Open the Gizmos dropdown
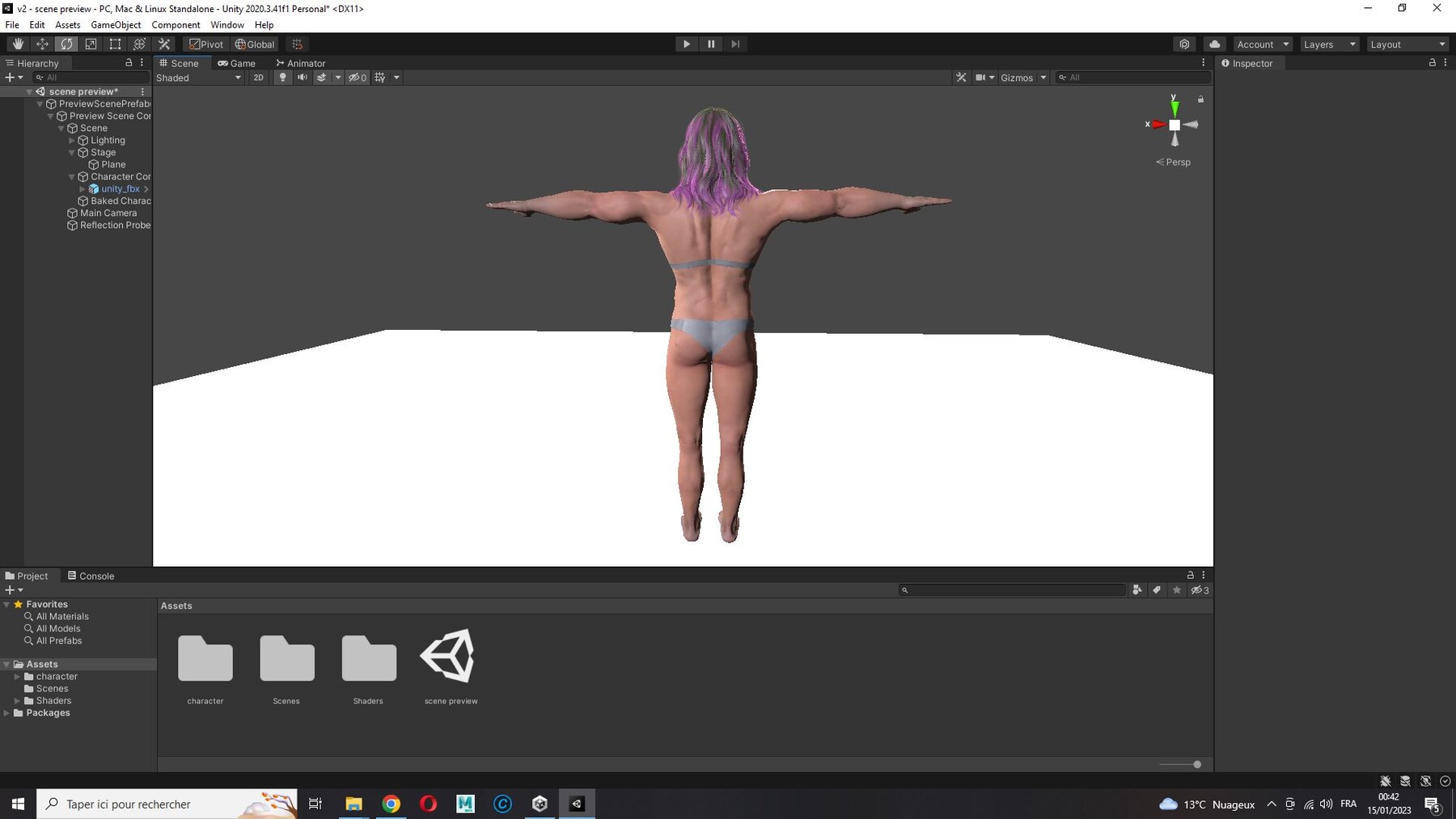 coord(1023,78)
